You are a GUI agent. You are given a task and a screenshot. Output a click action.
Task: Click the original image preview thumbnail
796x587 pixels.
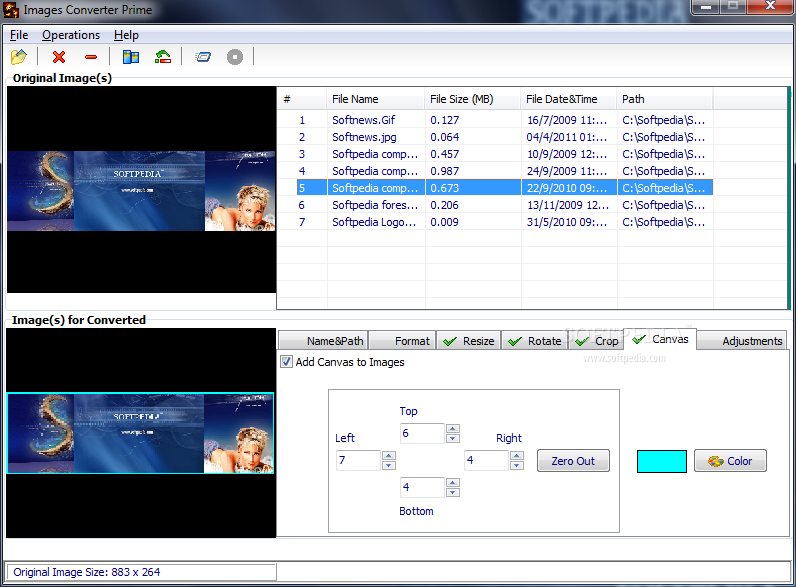141,191
